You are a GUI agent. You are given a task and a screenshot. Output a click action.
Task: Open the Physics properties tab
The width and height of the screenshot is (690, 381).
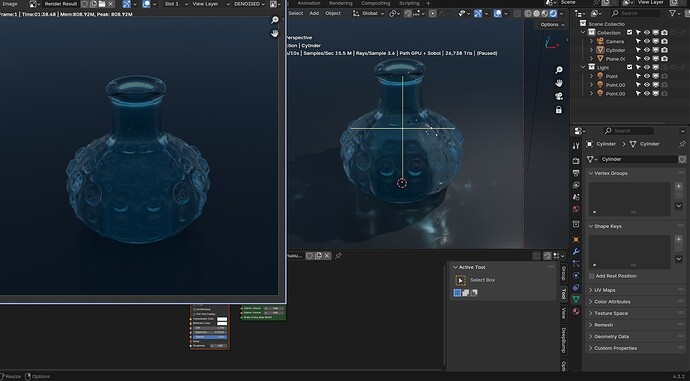pos(576,275)
